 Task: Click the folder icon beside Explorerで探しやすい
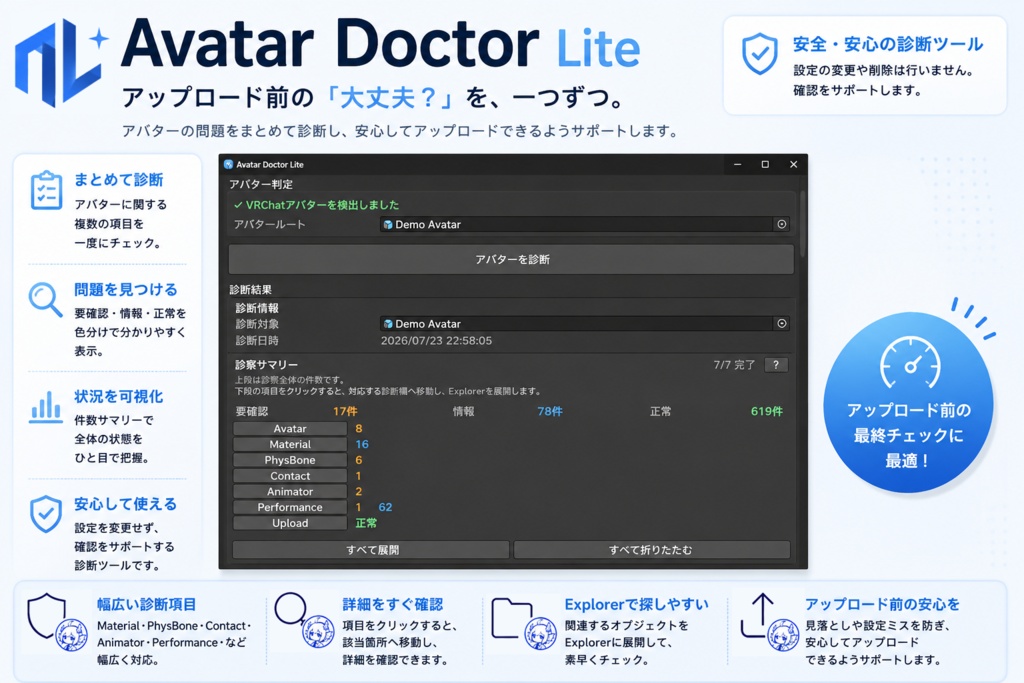tap(511, 617)
